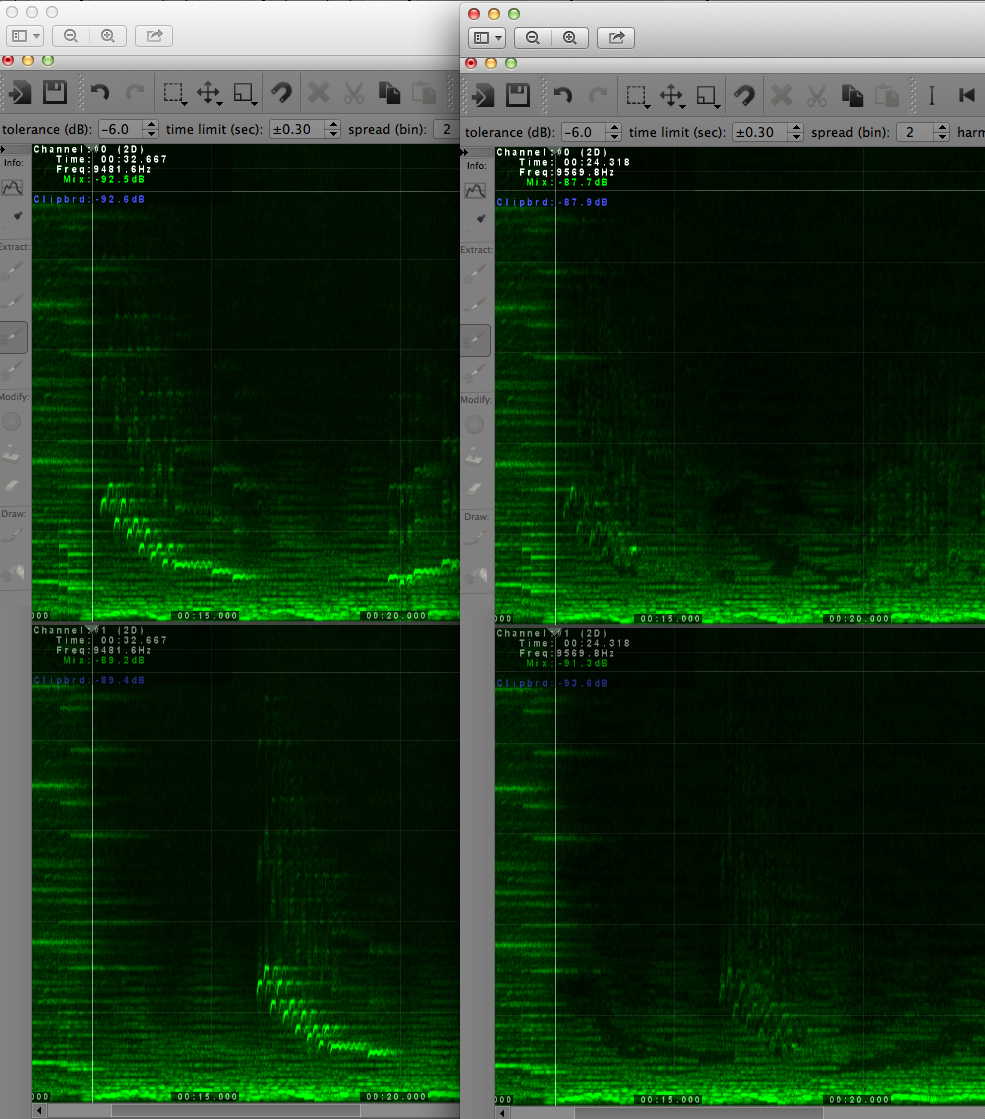
Task: Select the clone stamp tool in left window
Action: 12,454
